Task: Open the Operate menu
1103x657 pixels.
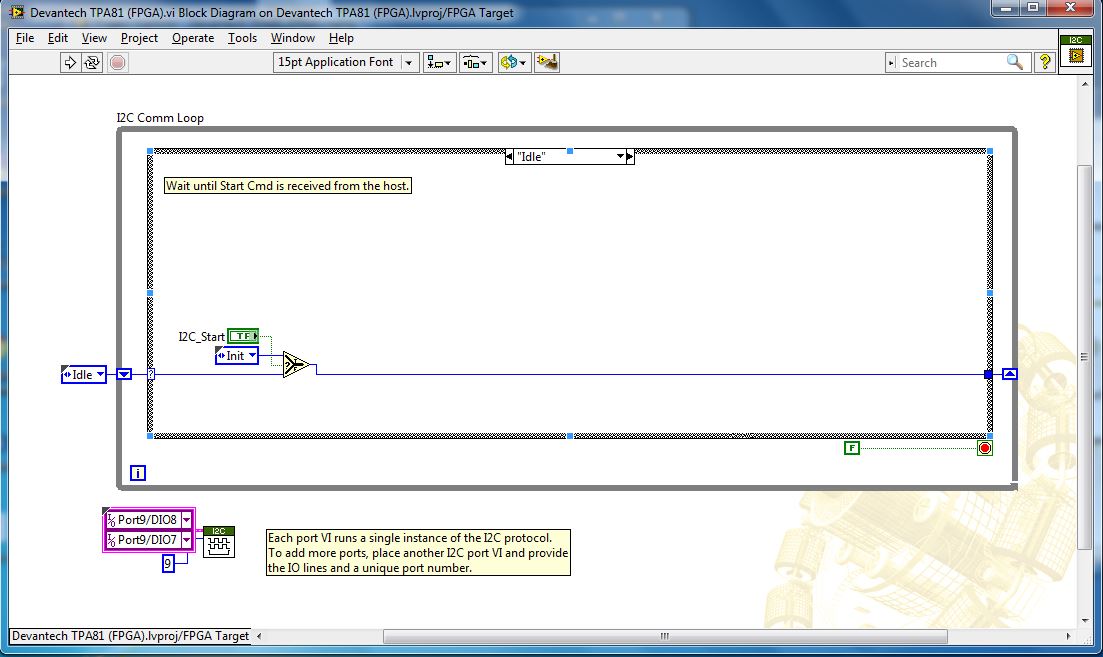Action: click(193, 38)
